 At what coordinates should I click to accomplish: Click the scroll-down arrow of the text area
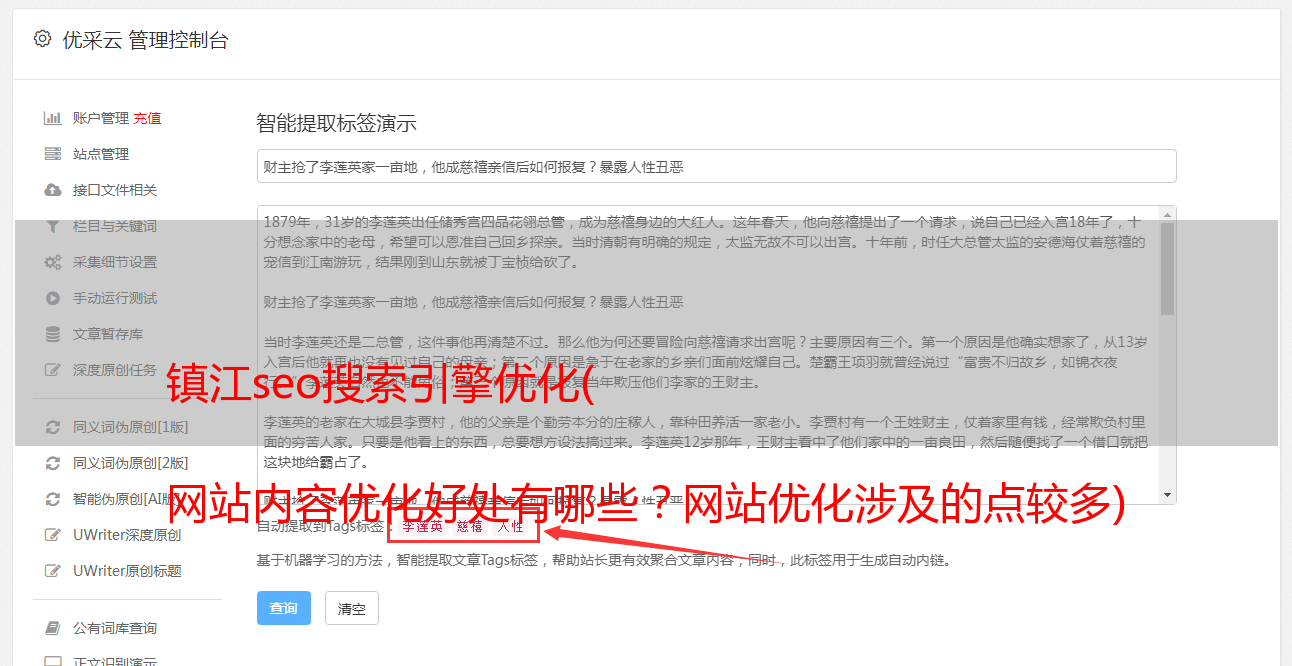(1167, 495)
